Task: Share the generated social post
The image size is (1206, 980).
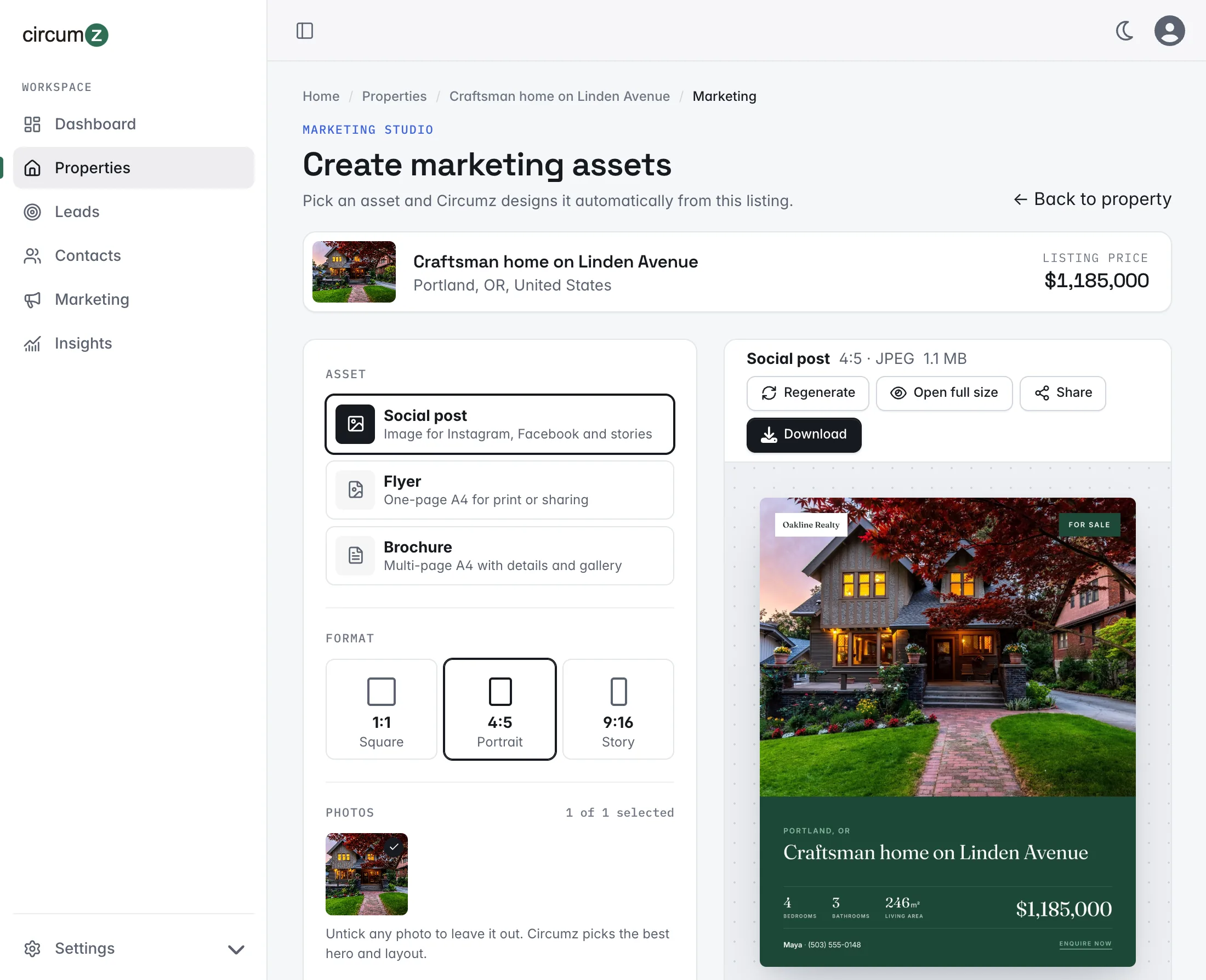Action: pos(1062,394)
